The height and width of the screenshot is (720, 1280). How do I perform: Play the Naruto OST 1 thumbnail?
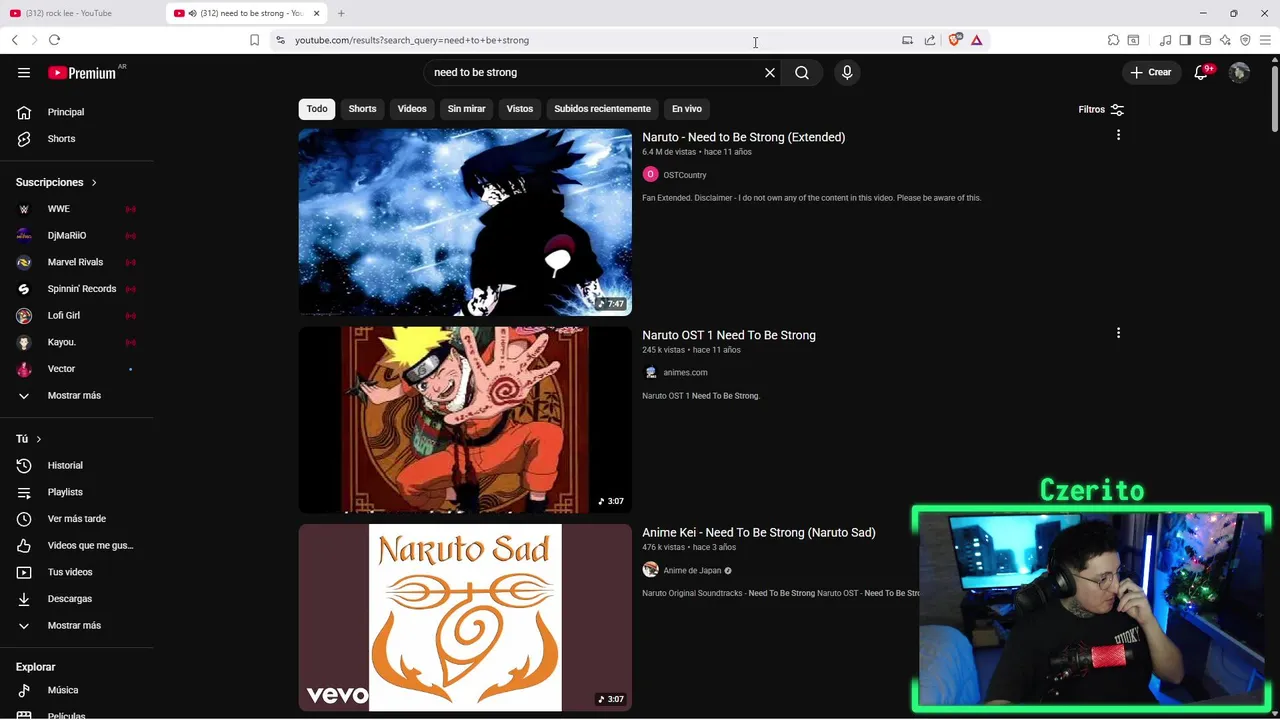point(465,420)
